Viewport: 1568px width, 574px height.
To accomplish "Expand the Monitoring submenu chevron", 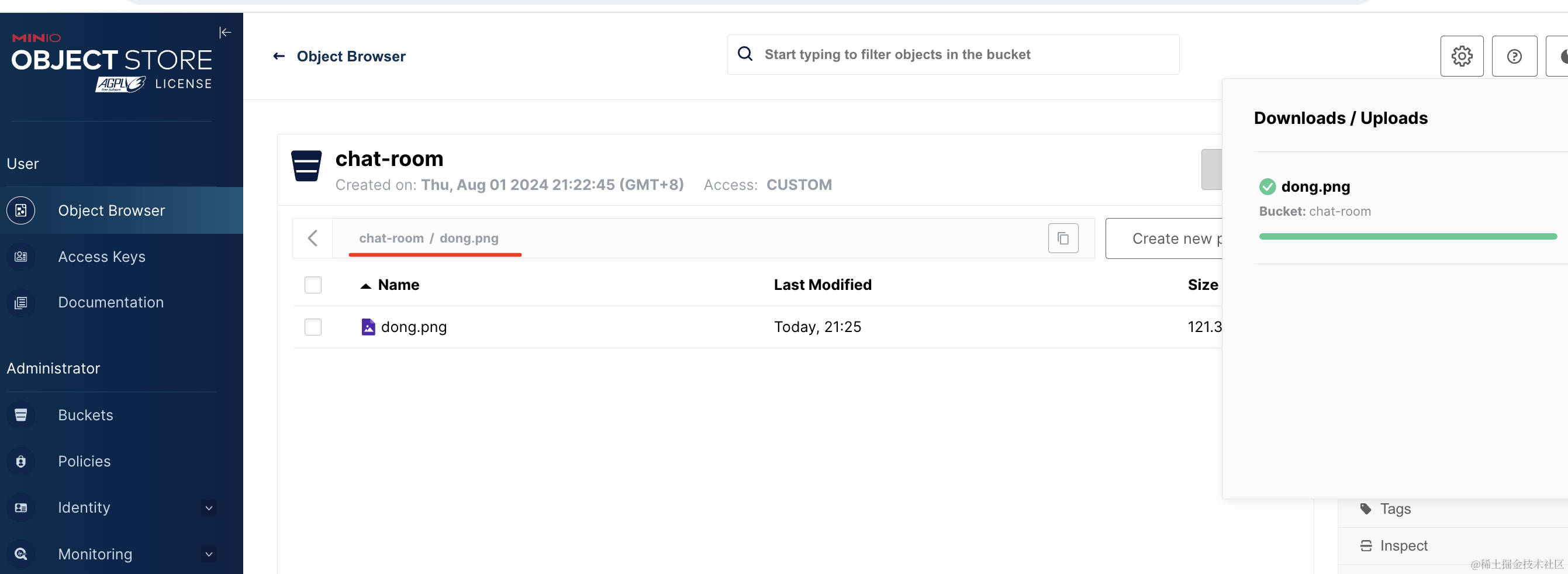I will pyautogui.click(x=209, y=554).
